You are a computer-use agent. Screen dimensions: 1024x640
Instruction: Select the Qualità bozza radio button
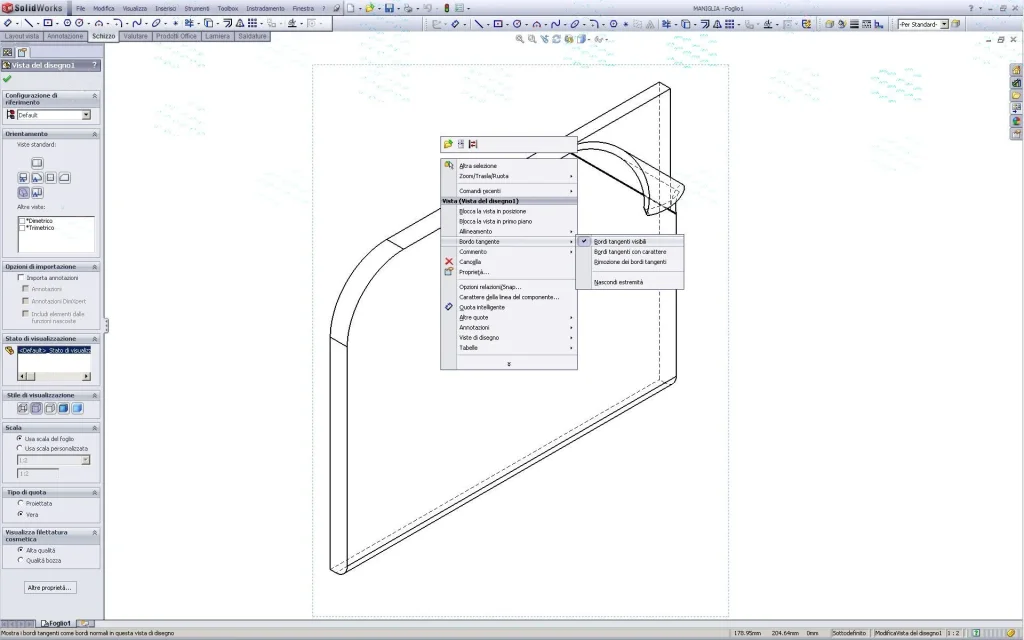pyautogui.click(x=20, y=560)
